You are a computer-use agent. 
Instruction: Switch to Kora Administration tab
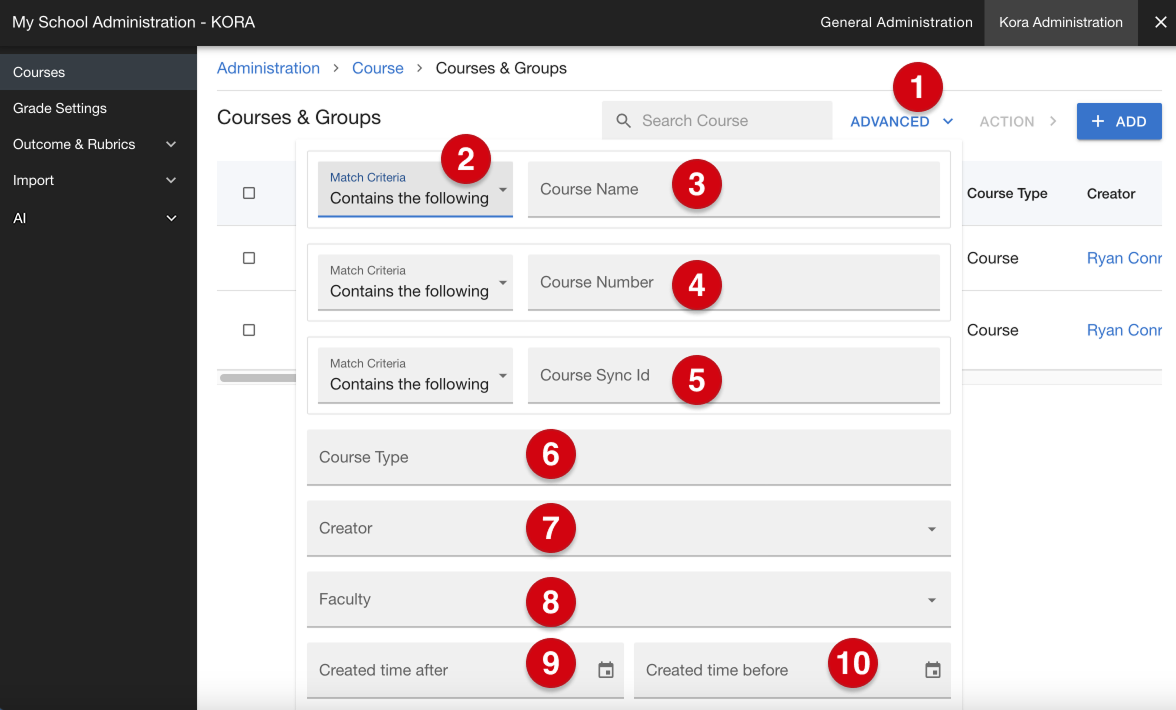click(x=1060, y=22)
